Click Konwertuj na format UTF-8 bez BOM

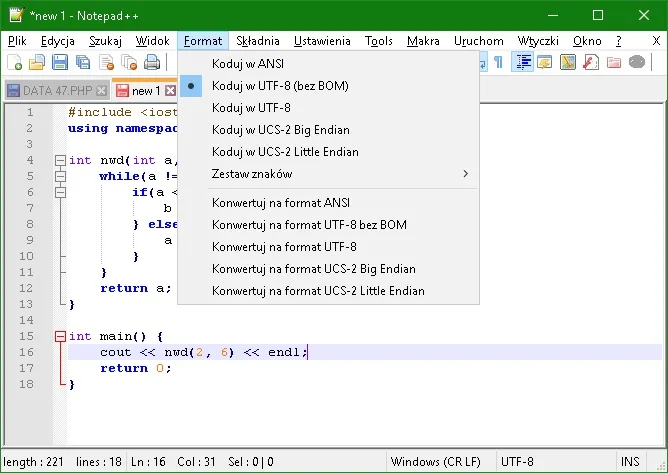tap(309, 225)
